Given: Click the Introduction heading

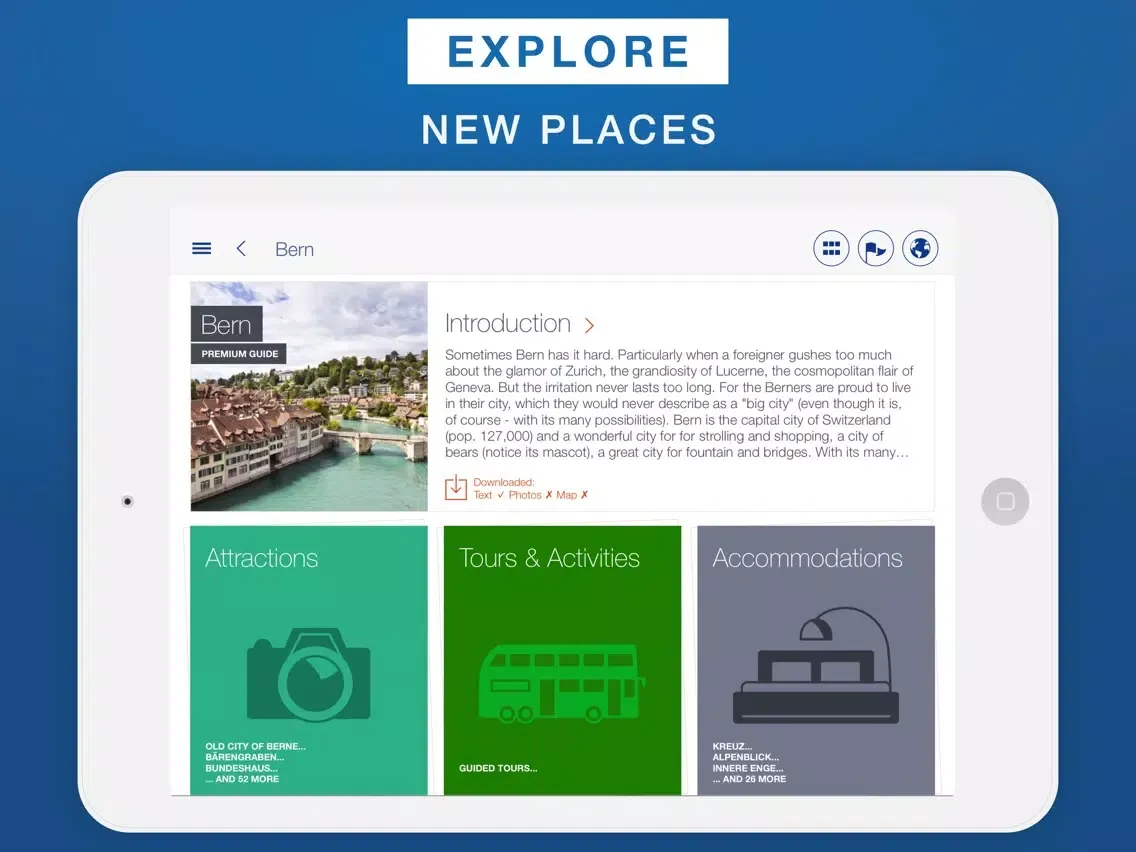Looking at the screenshot, I should [507, 324].
